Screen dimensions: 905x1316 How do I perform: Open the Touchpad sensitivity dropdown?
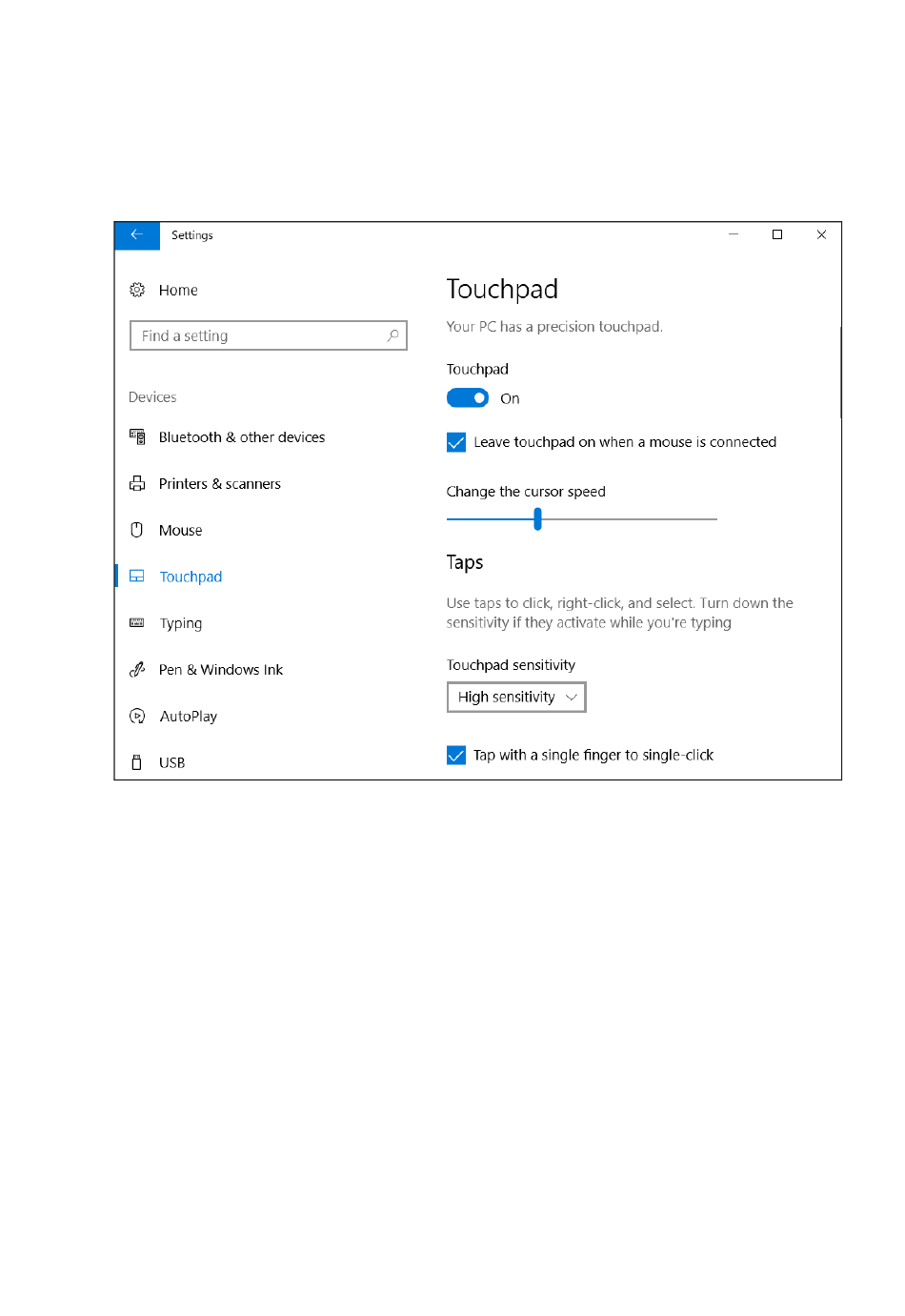coord(516,697)
